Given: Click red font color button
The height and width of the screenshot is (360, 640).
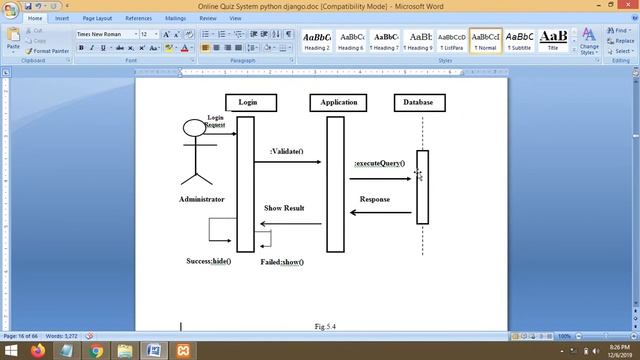Looking at the screenshot, I should [x=184, y=48].
